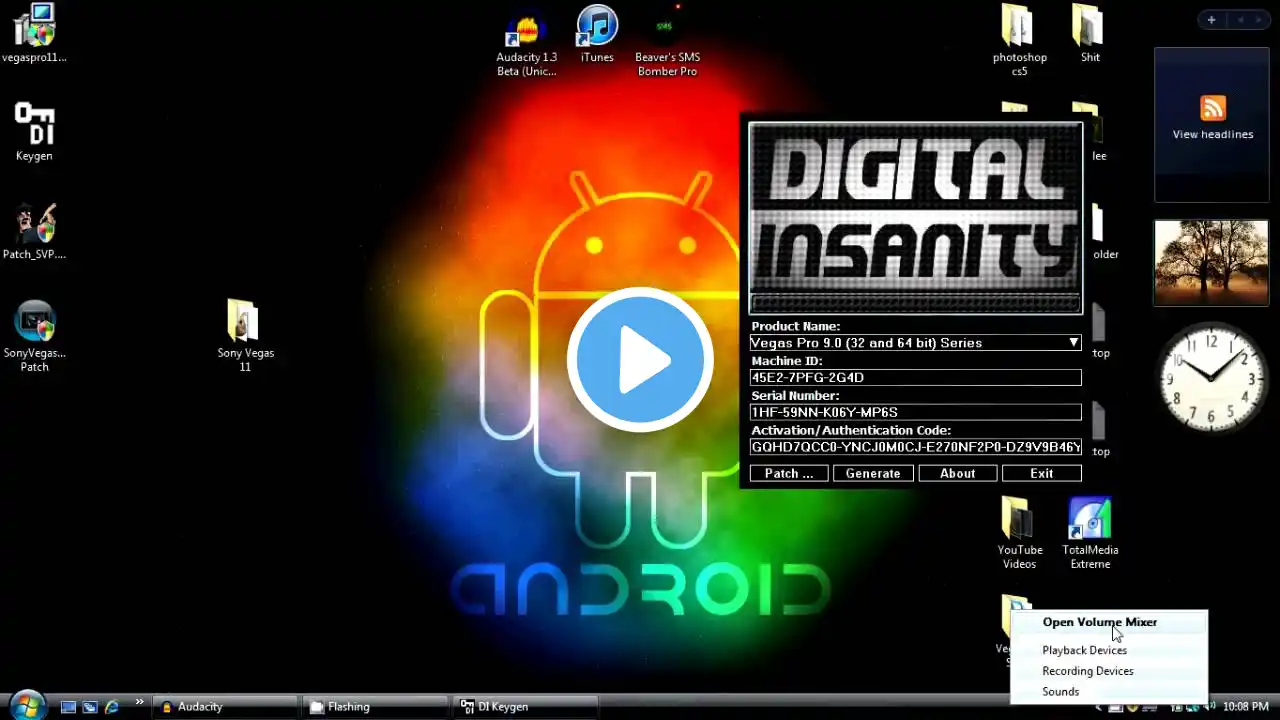The width and height of the screenshot is (1280, 720).
Task: Click the Windows Start orb
Action: coord(27,705)
